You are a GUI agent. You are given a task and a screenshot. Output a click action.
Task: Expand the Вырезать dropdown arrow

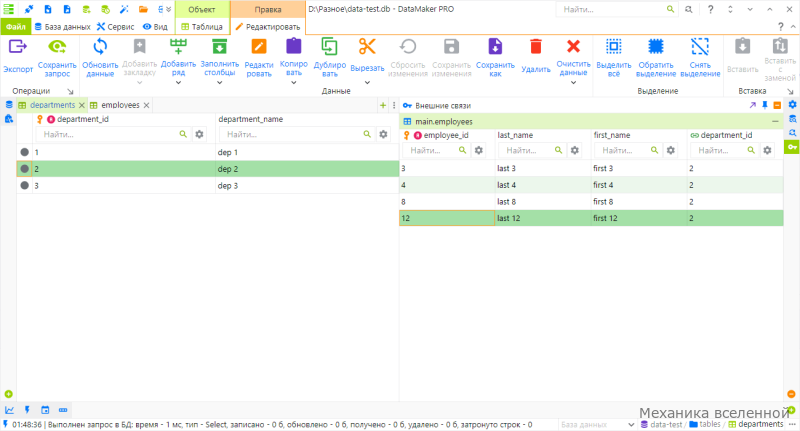tap(367, 82)
